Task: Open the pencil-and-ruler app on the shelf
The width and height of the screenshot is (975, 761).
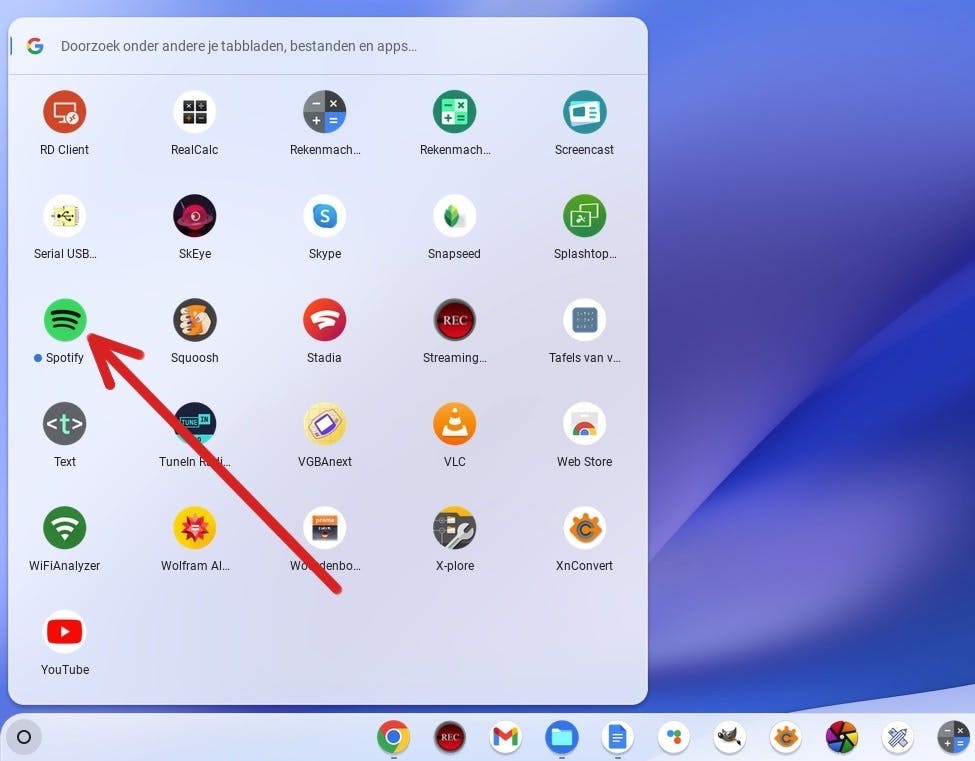Action: [x=897, y=737]
